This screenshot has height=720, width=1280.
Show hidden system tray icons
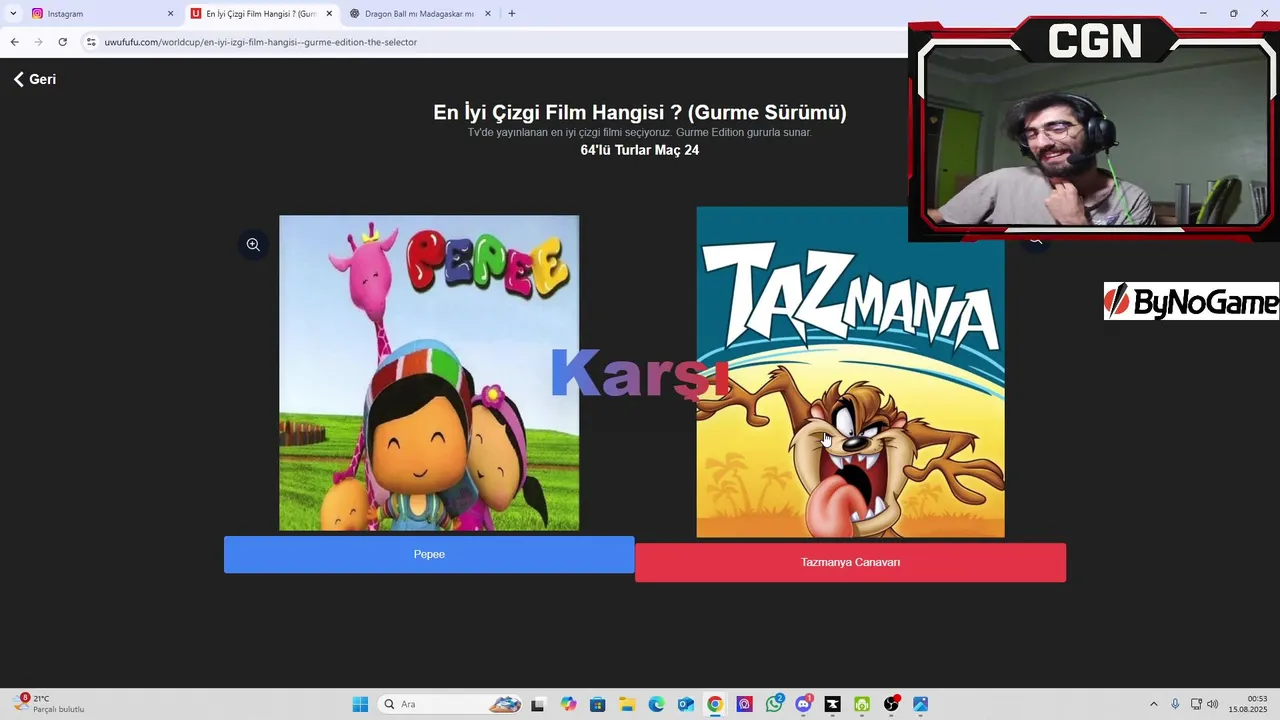point(1153,704)
